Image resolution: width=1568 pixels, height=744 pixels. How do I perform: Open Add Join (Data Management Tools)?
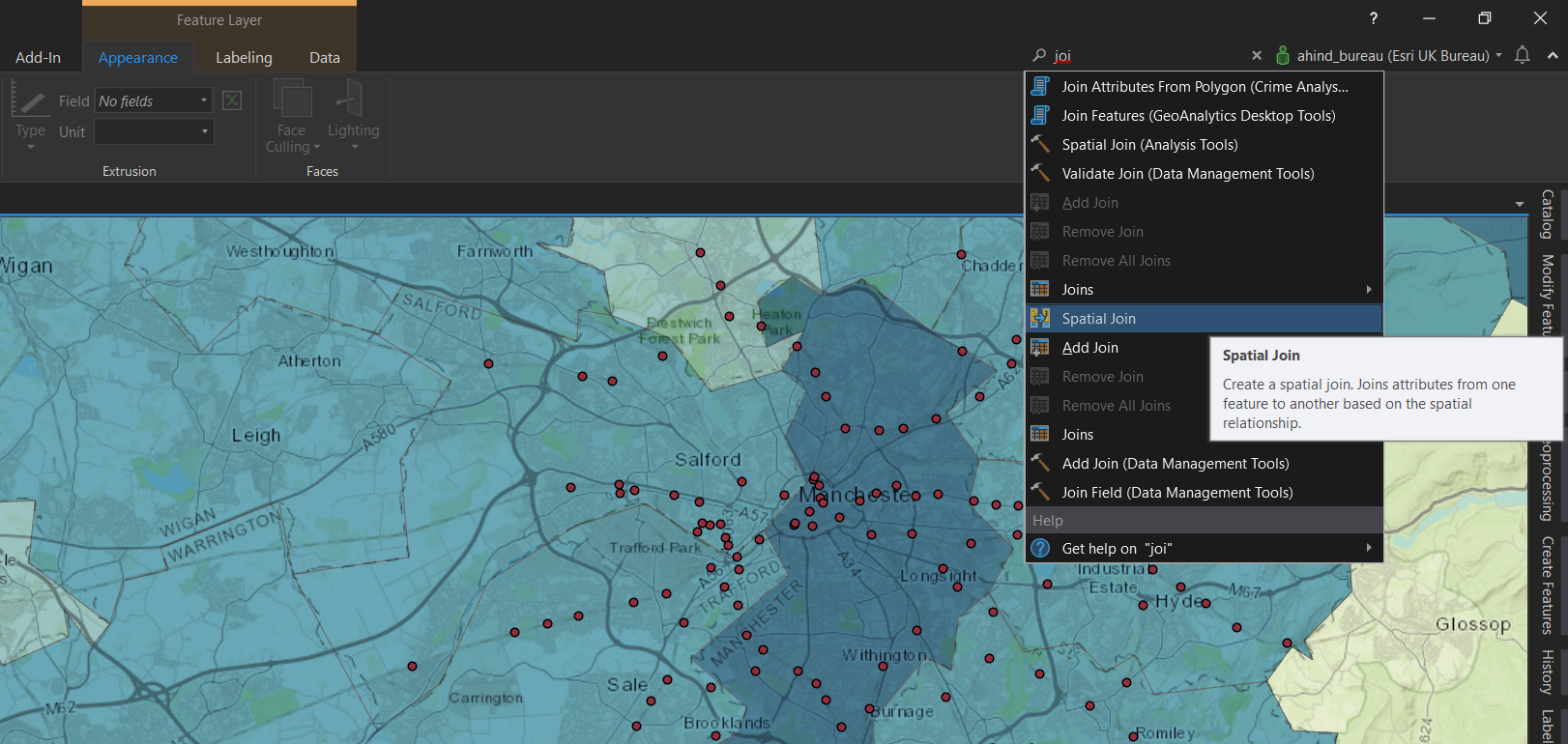tap(1204, 464)
